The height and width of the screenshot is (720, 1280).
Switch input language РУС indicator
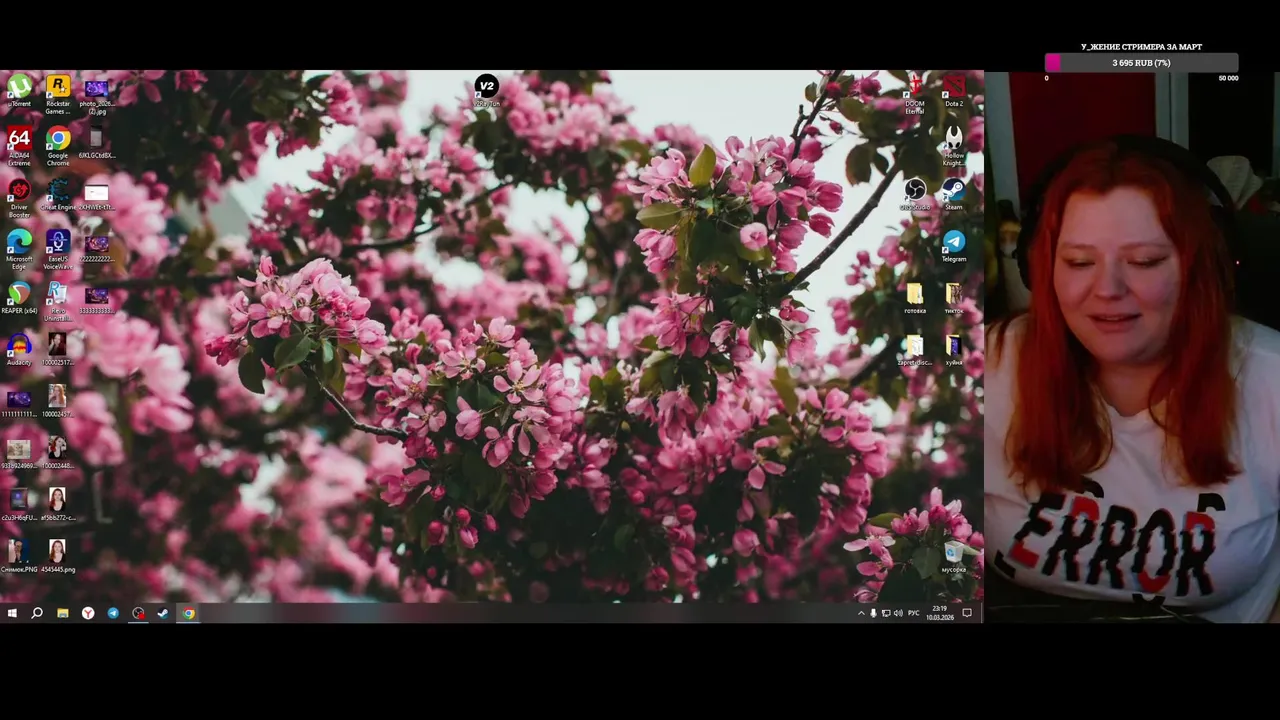point(914,613)
